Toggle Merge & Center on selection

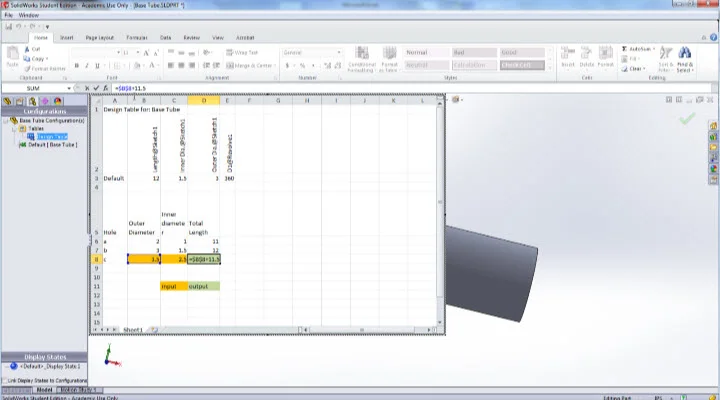tap(251, 66)
